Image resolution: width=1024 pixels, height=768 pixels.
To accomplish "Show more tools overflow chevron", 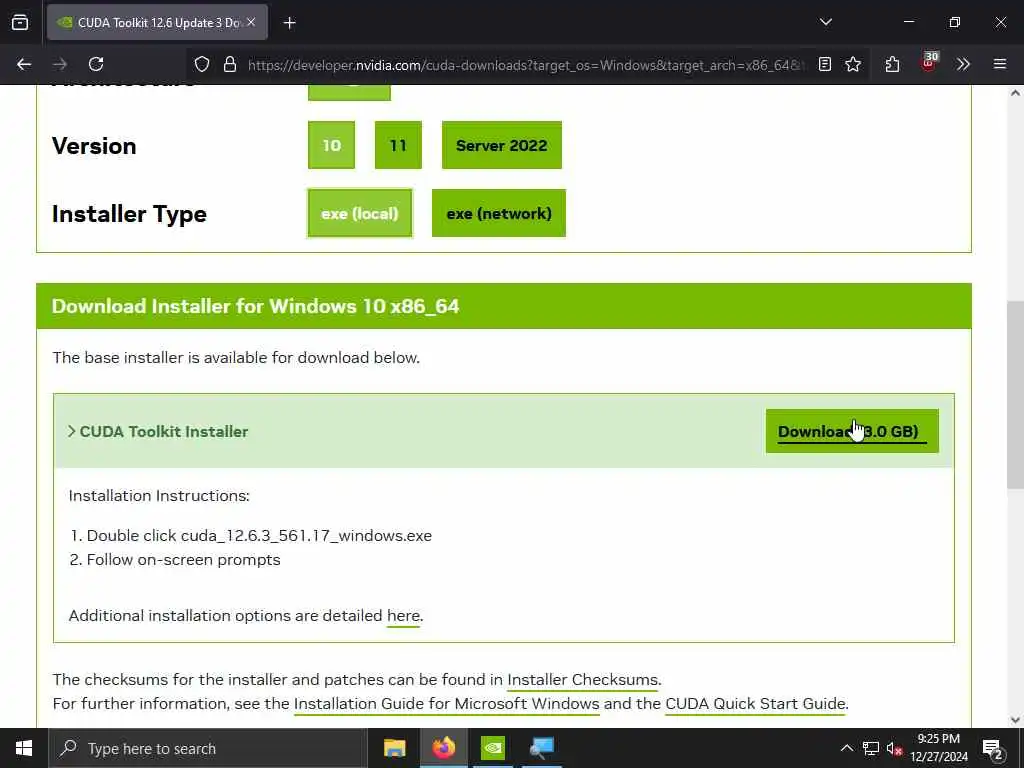I will [963, 64].
